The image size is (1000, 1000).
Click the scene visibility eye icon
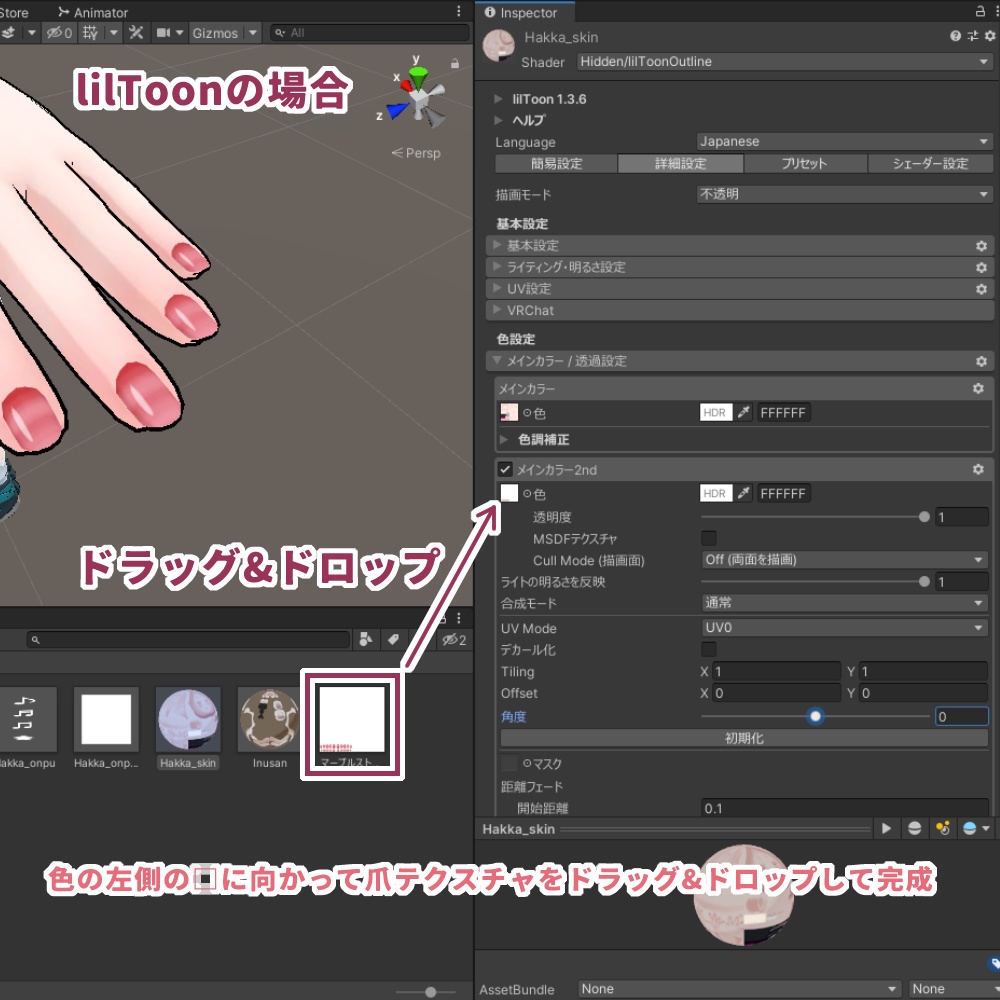[x=55, y=33]
